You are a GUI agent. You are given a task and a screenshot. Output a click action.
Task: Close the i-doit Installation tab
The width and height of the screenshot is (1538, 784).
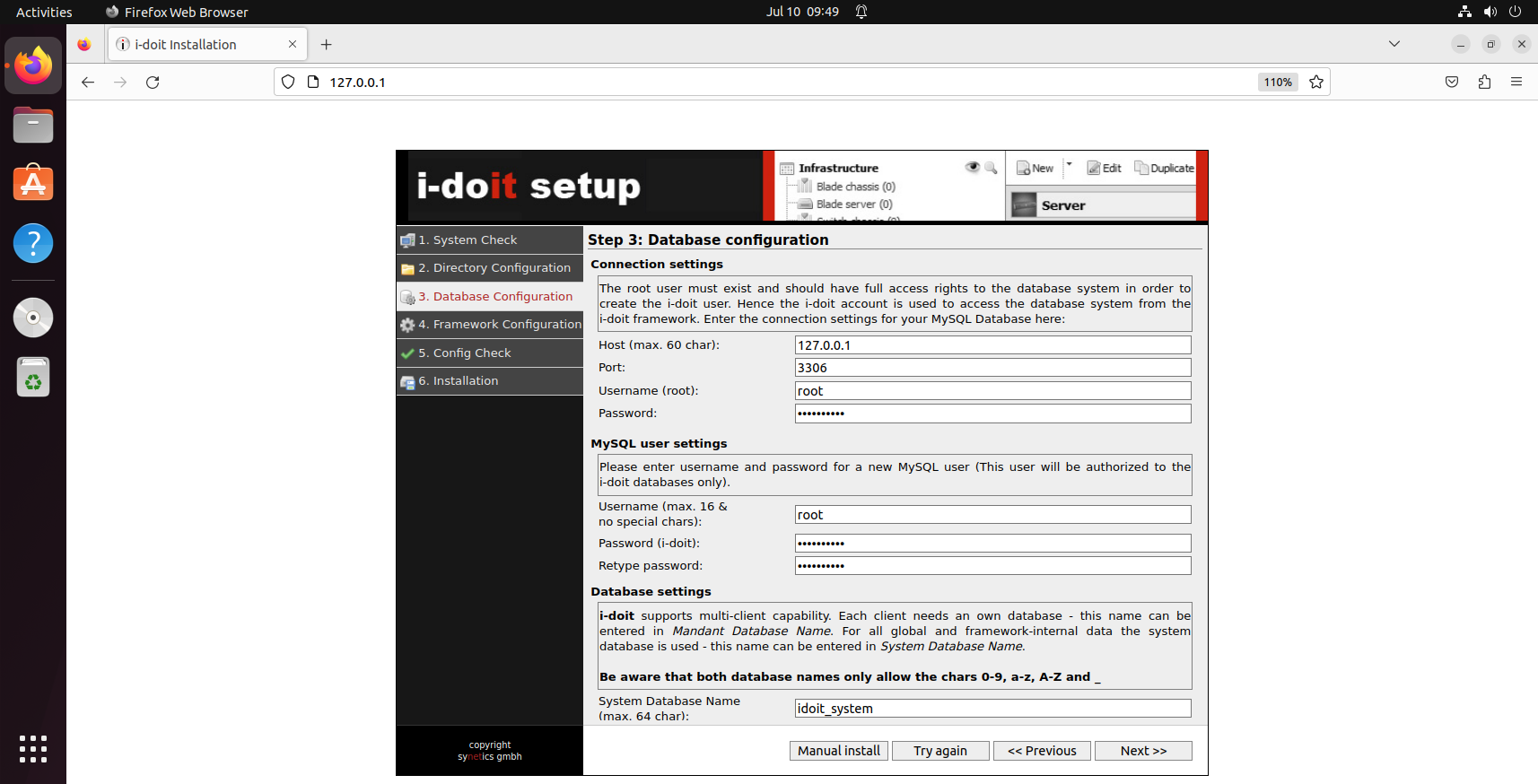point(293,44)
